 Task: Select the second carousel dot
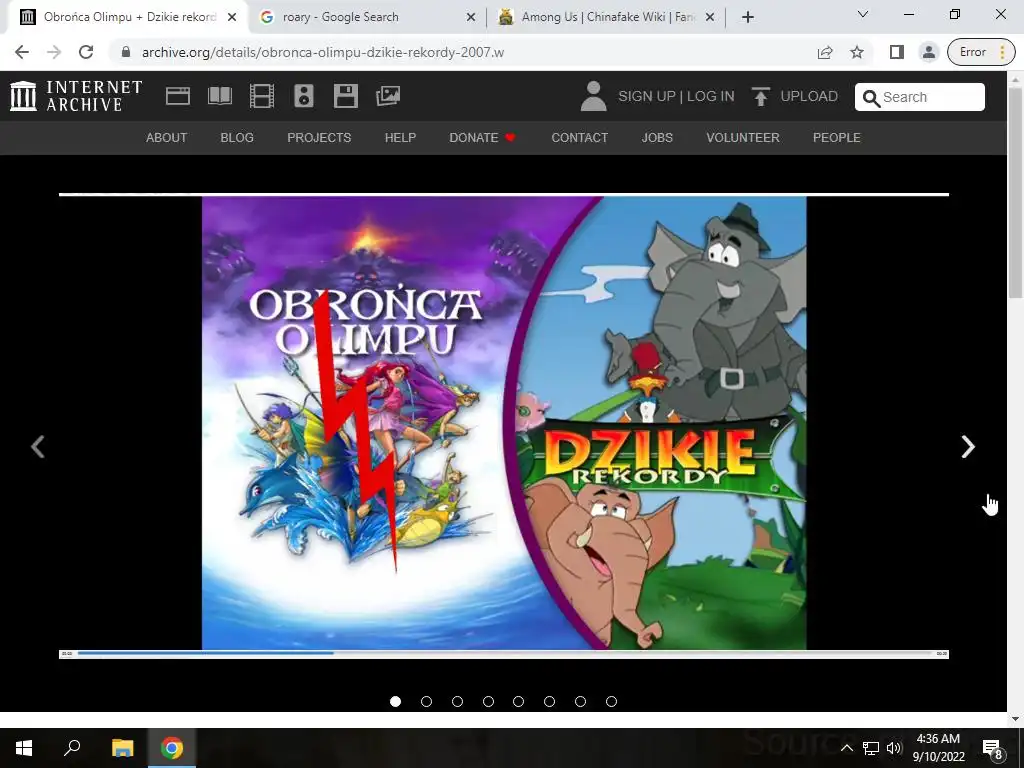pos(426,701)
